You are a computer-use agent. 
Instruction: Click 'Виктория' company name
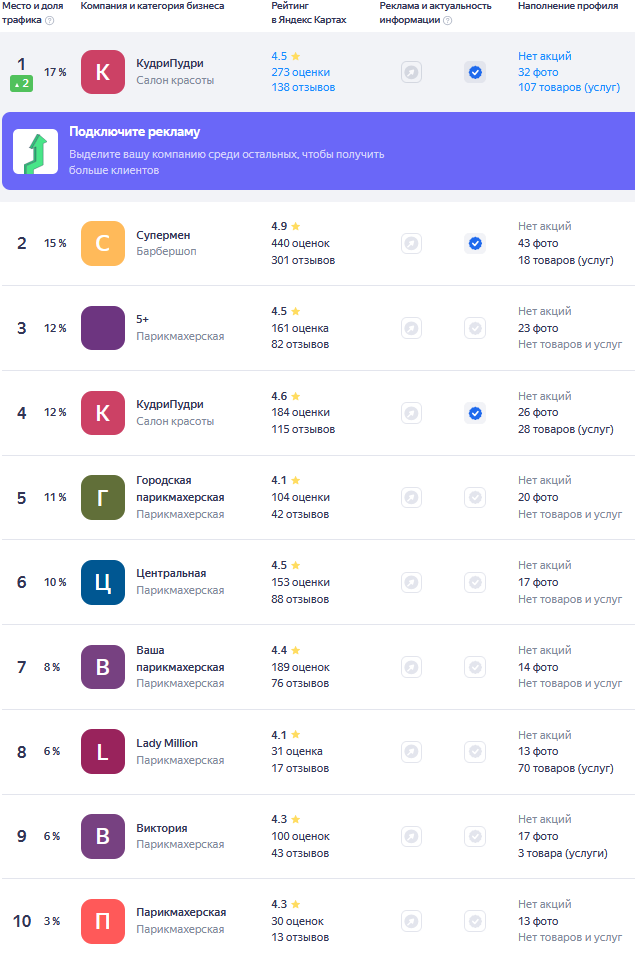coord(162,828)
